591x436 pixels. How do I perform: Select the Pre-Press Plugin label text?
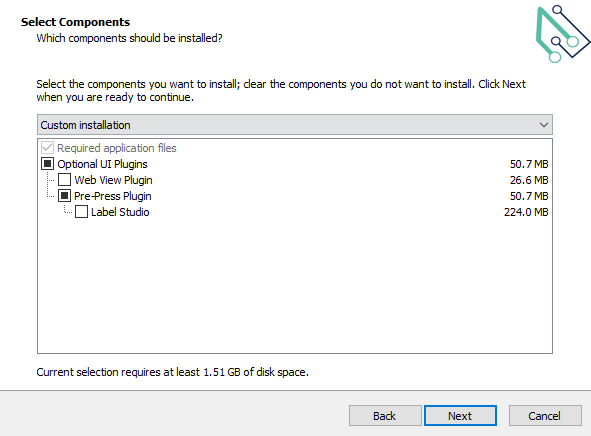click(113, 196)
